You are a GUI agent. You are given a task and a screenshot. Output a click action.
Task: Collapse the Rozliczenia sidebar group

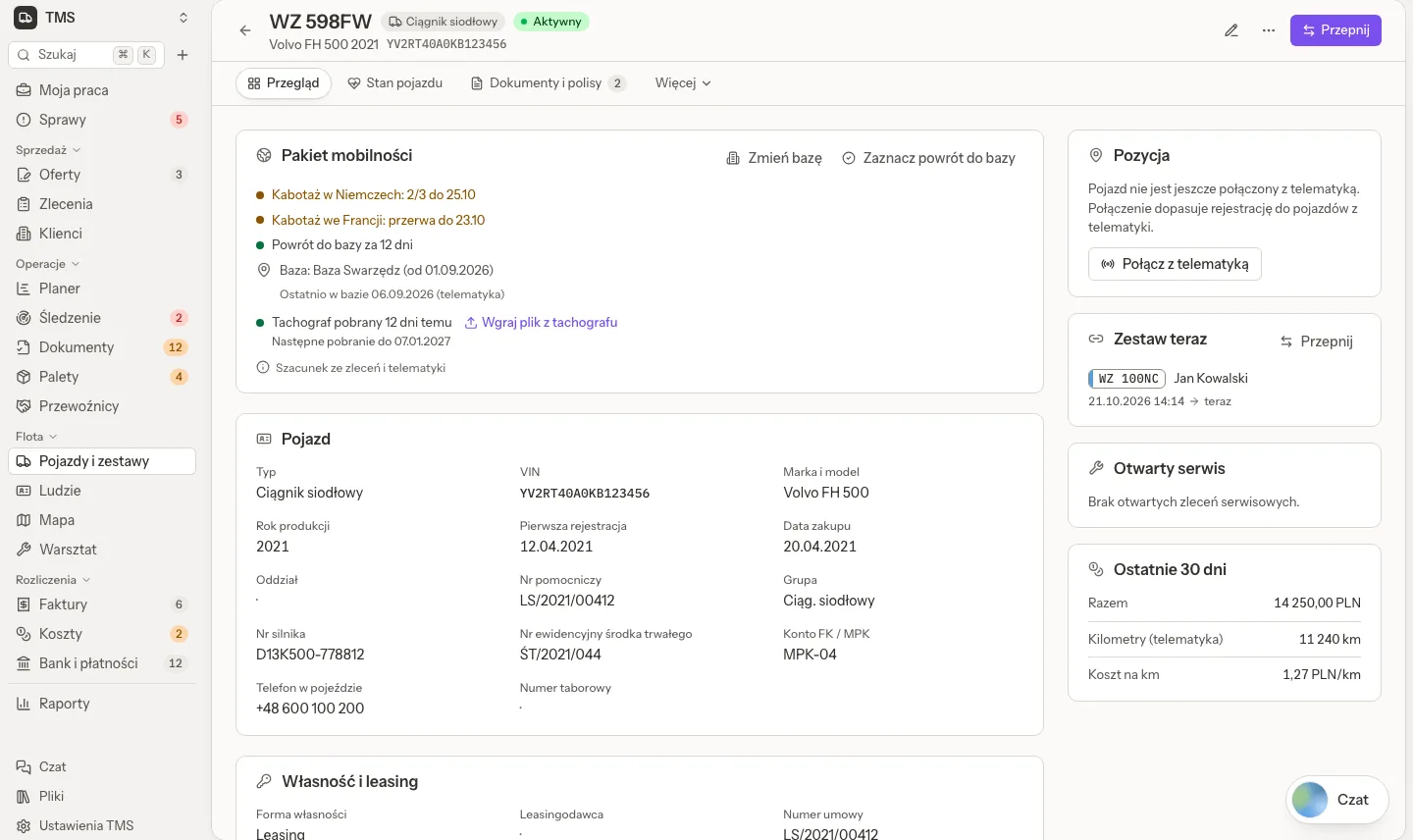click(53, 580)
